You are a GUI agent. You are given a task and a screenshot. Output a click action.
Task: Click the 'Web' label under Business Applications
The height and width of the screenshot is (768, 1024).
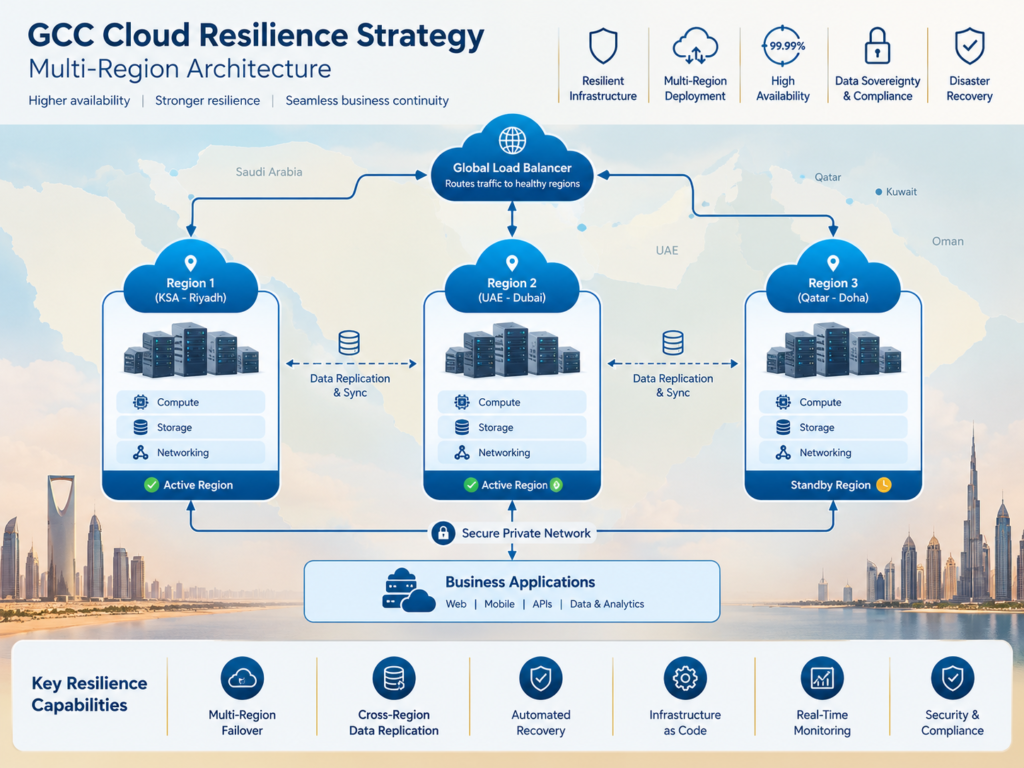pyautogui.click(x=456, y=604)
